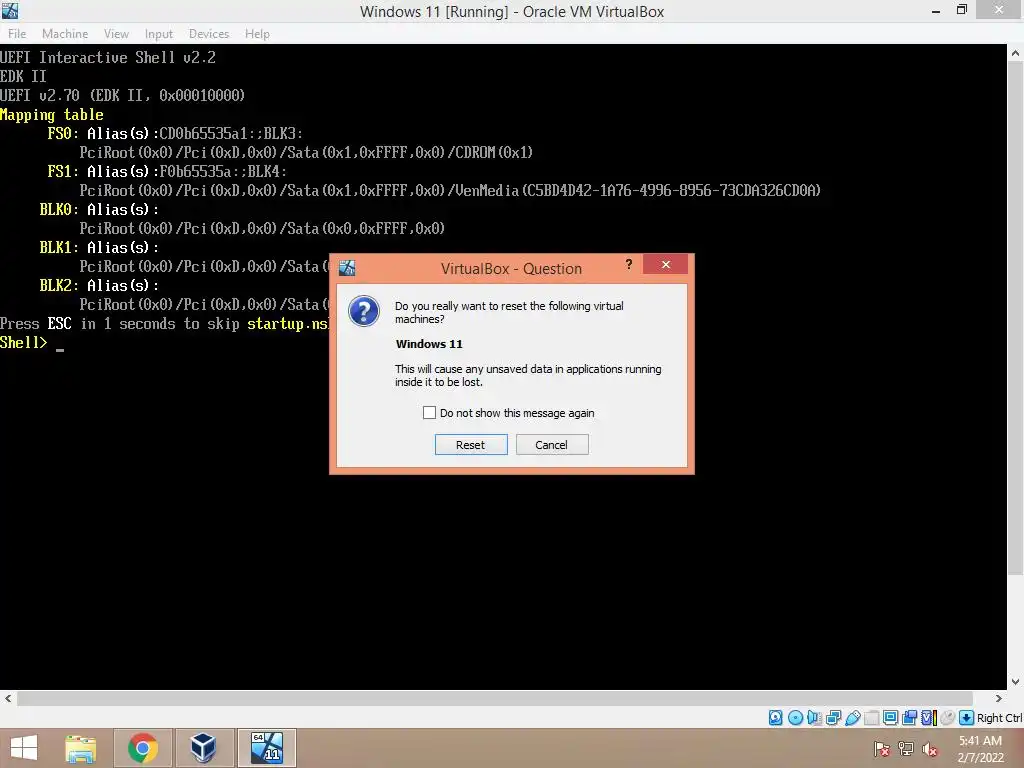Image resolution: width=1024 pixels, height=768 pixels.
Task: Click the display status icon
Action: pyautogui.click(x=890, y=718)
